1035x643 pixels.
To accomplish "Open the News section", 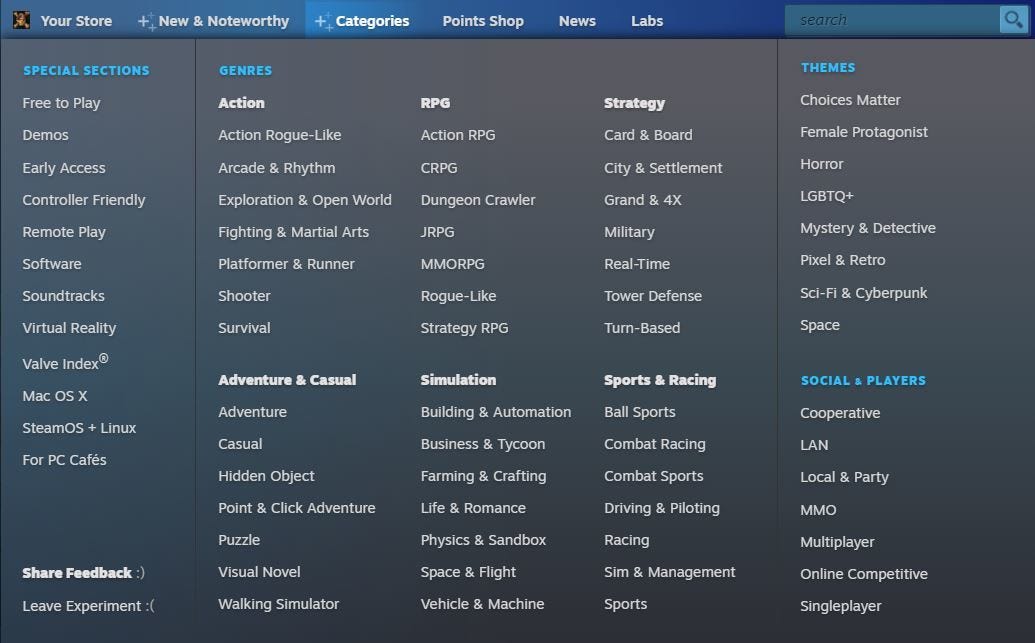I will click(577, 20).
